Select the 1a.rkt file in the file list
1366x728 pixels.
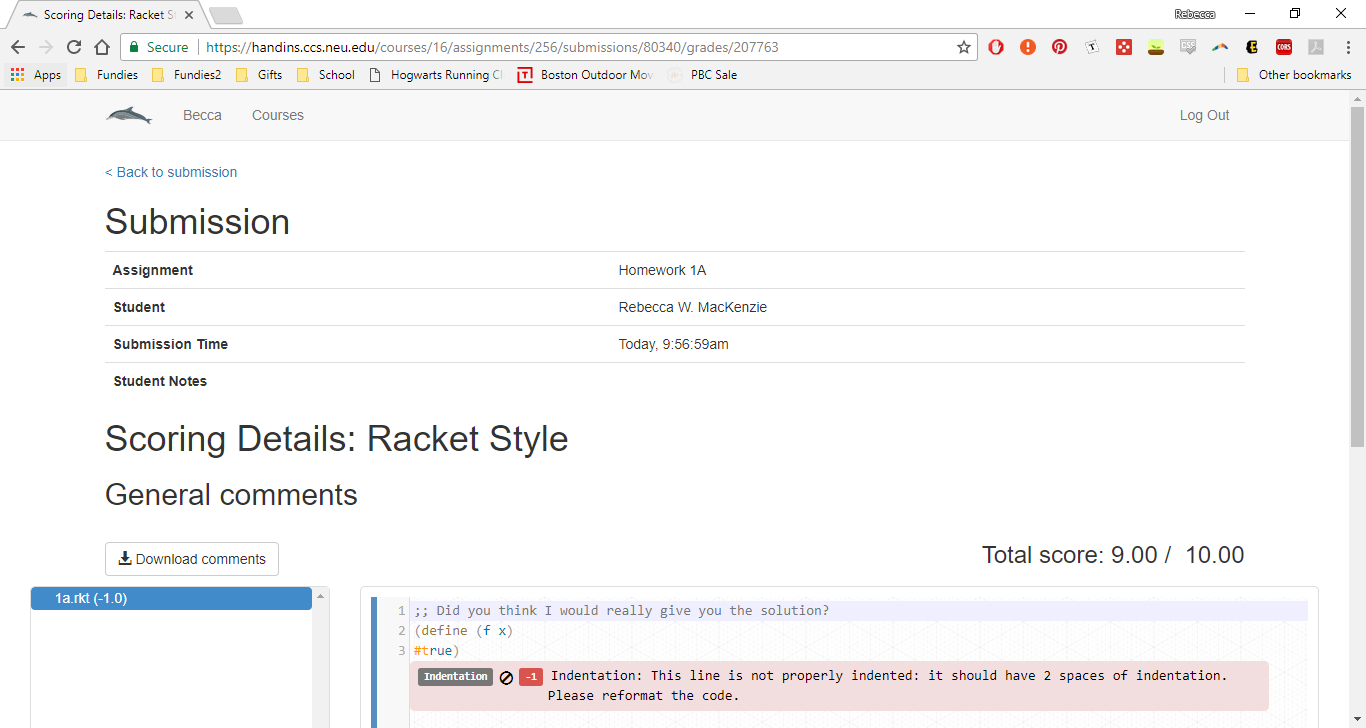[171, 598]
